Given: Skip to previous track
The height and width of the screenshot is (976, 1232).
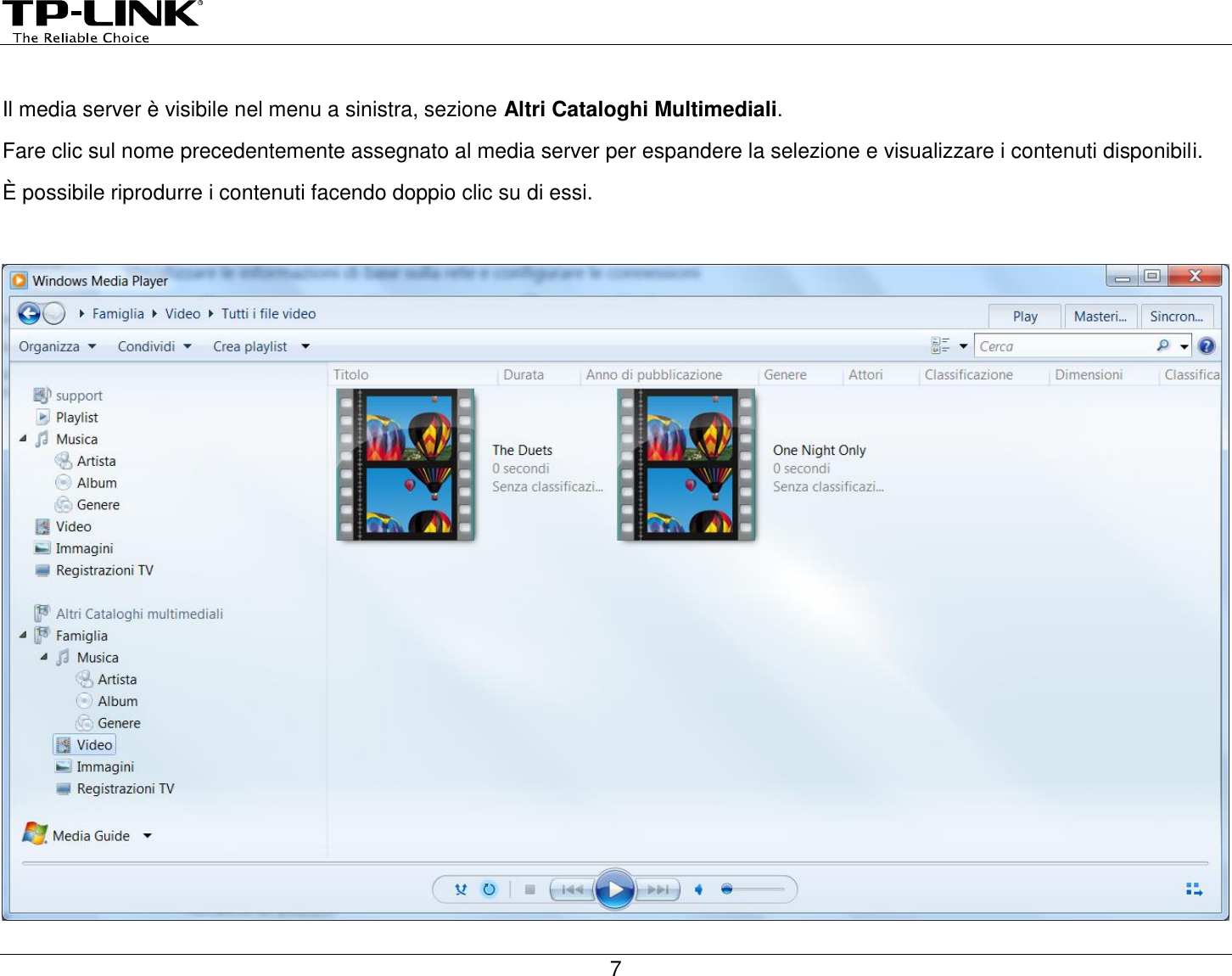Looking at the screenshot, I should click(572, 889).
